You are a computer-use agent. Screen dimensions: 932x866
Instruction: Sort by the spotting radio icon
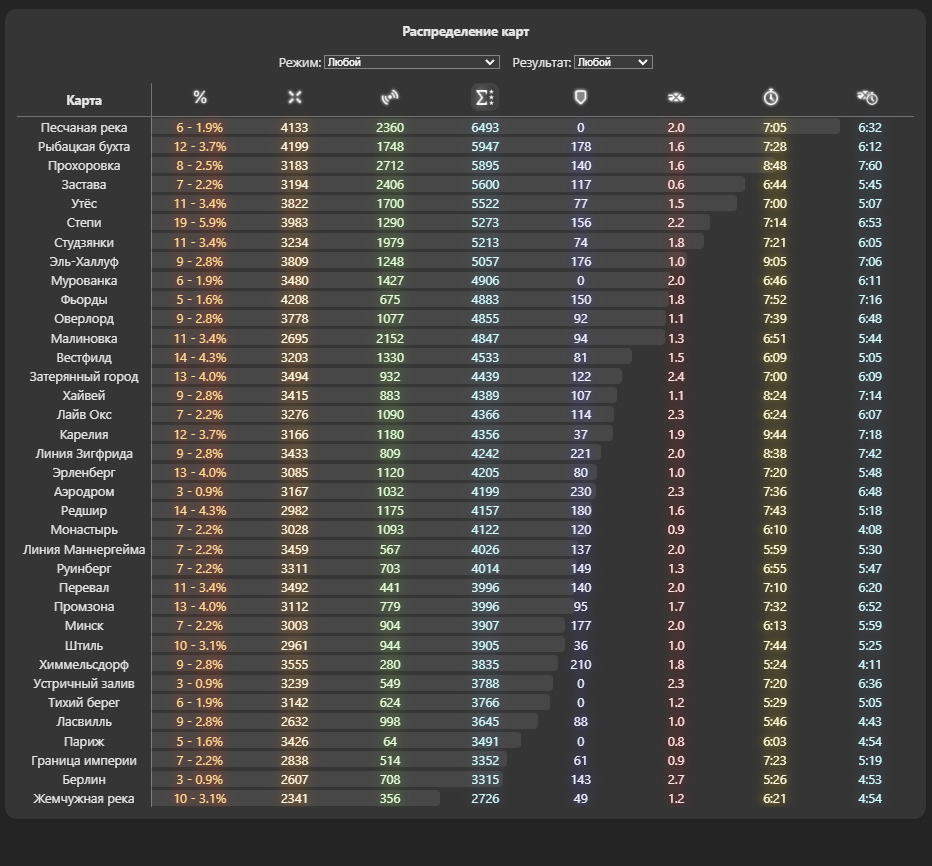pos(390,97)
